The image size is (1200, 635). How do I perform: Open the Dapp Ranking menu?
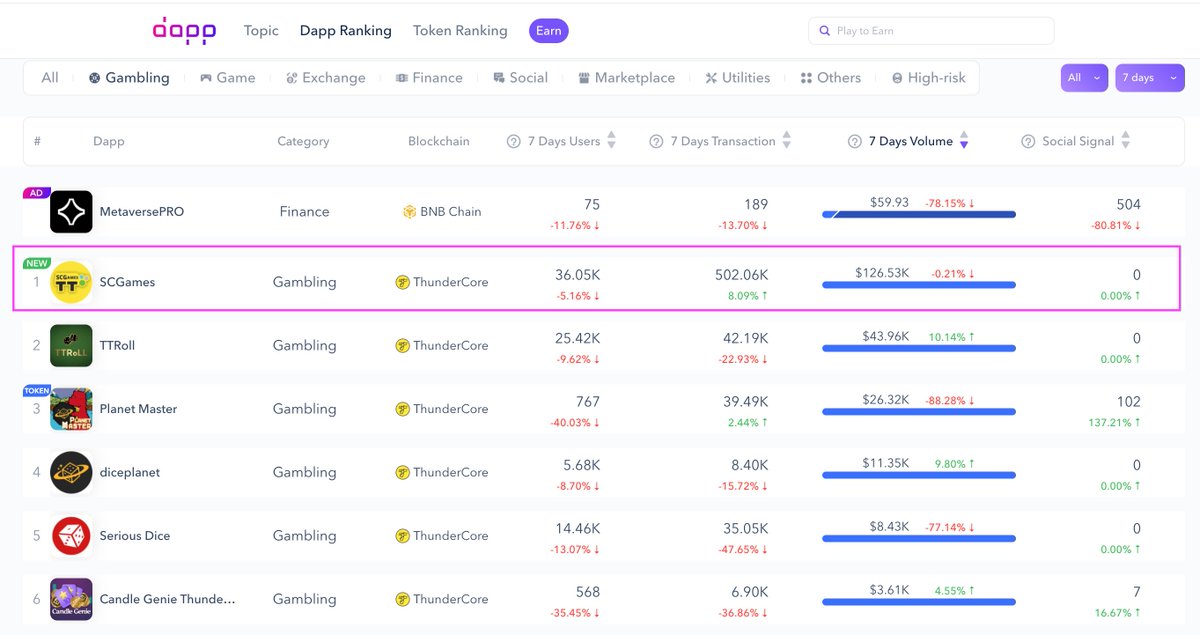coord(346,31)
